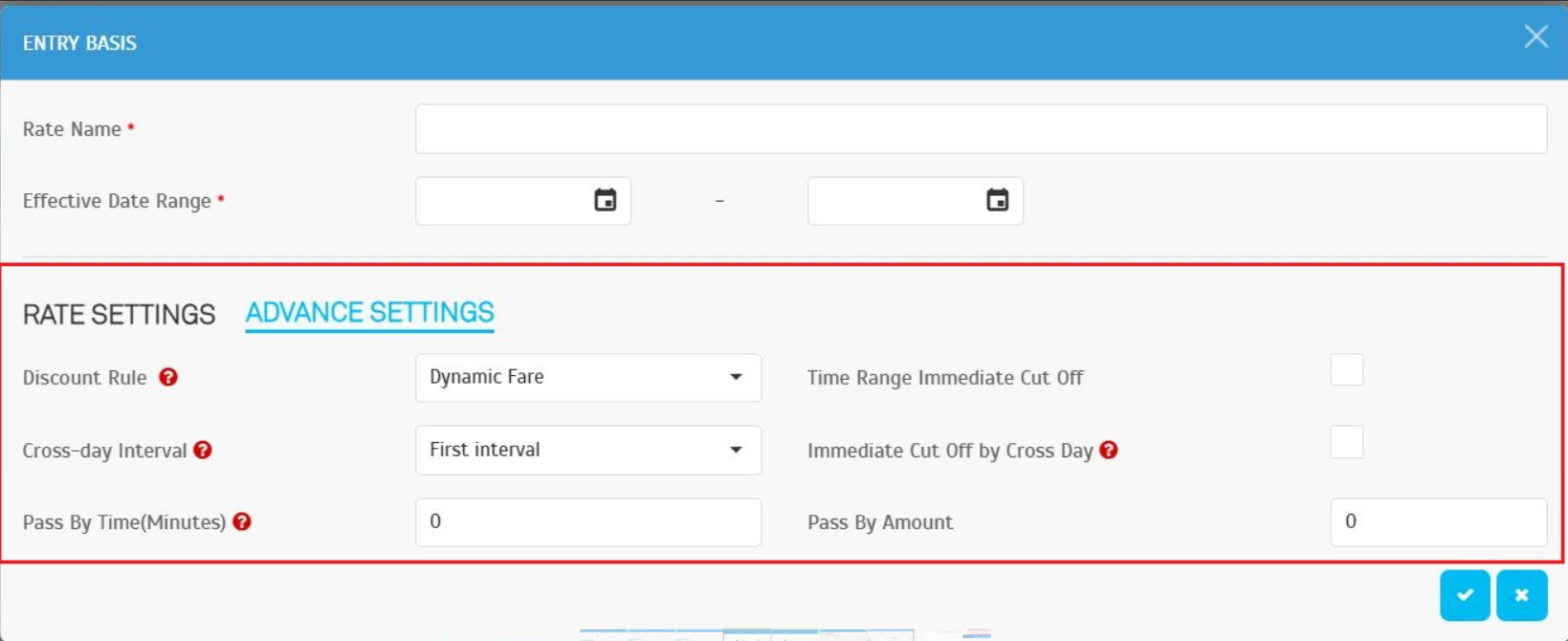Click the end Effective Date input field
This screenshot has width=1568, height=641.
tap(894, 201)
